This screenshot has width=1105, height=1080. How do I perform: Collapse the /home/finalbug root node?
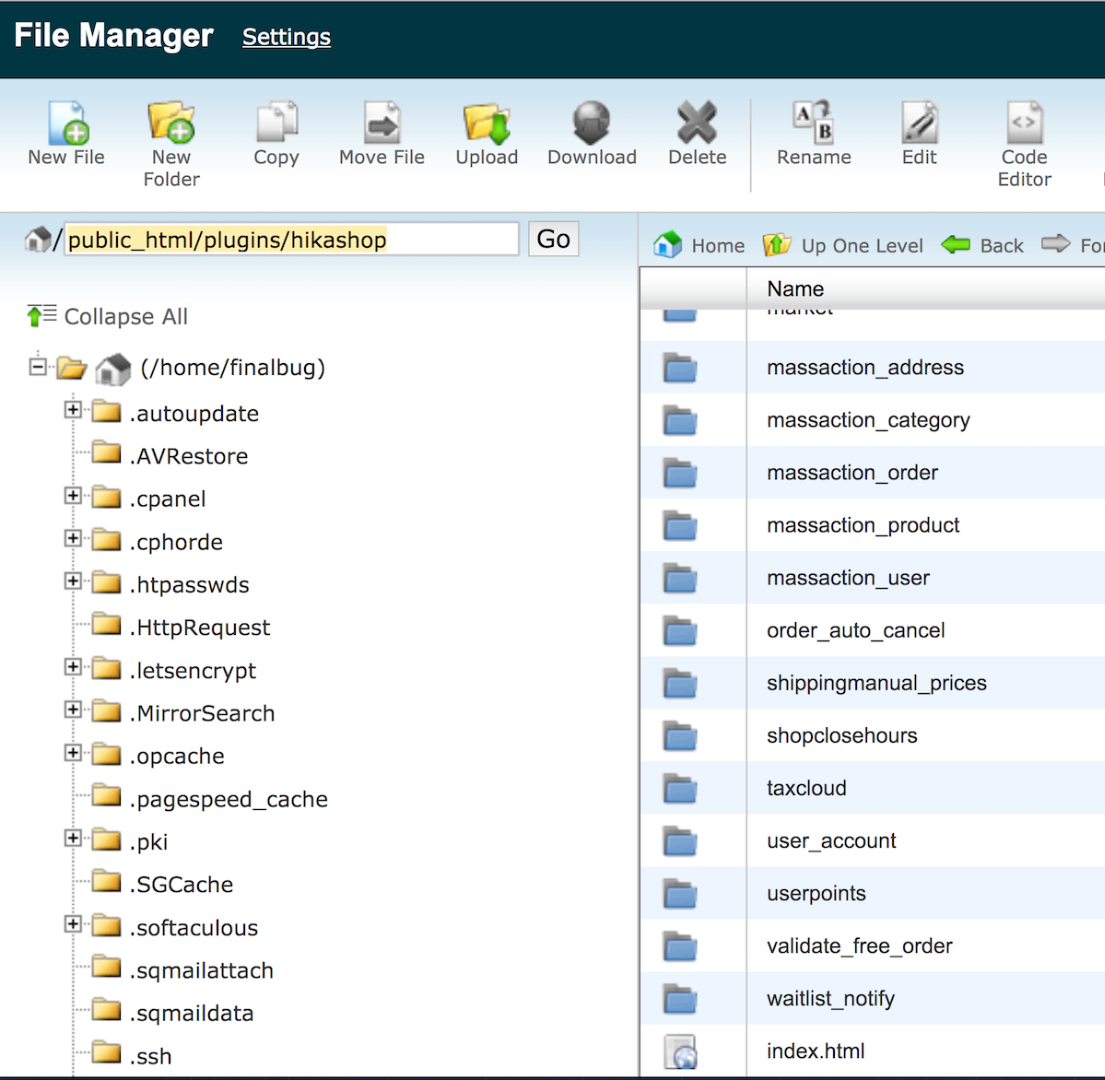pyautogui.click(x=39, y=366)
